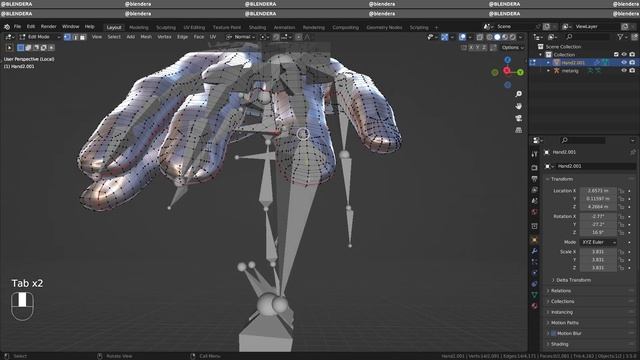Open the UV menu
The image size is (640, 360).
(x=213, y=37)
